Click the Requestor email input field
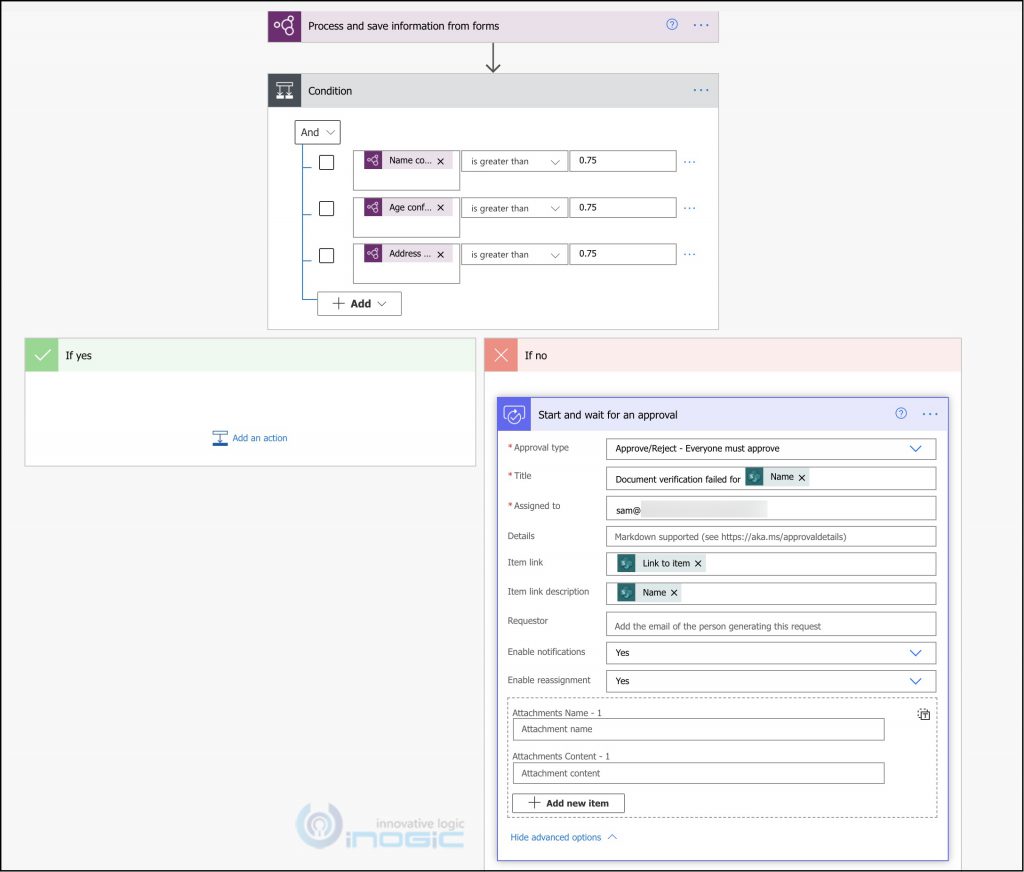1024x872 pixels. click(x=770, y=623)
